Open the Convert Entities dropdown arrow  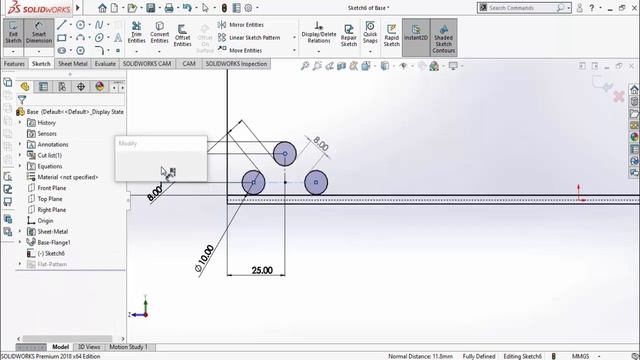point(159,51)
